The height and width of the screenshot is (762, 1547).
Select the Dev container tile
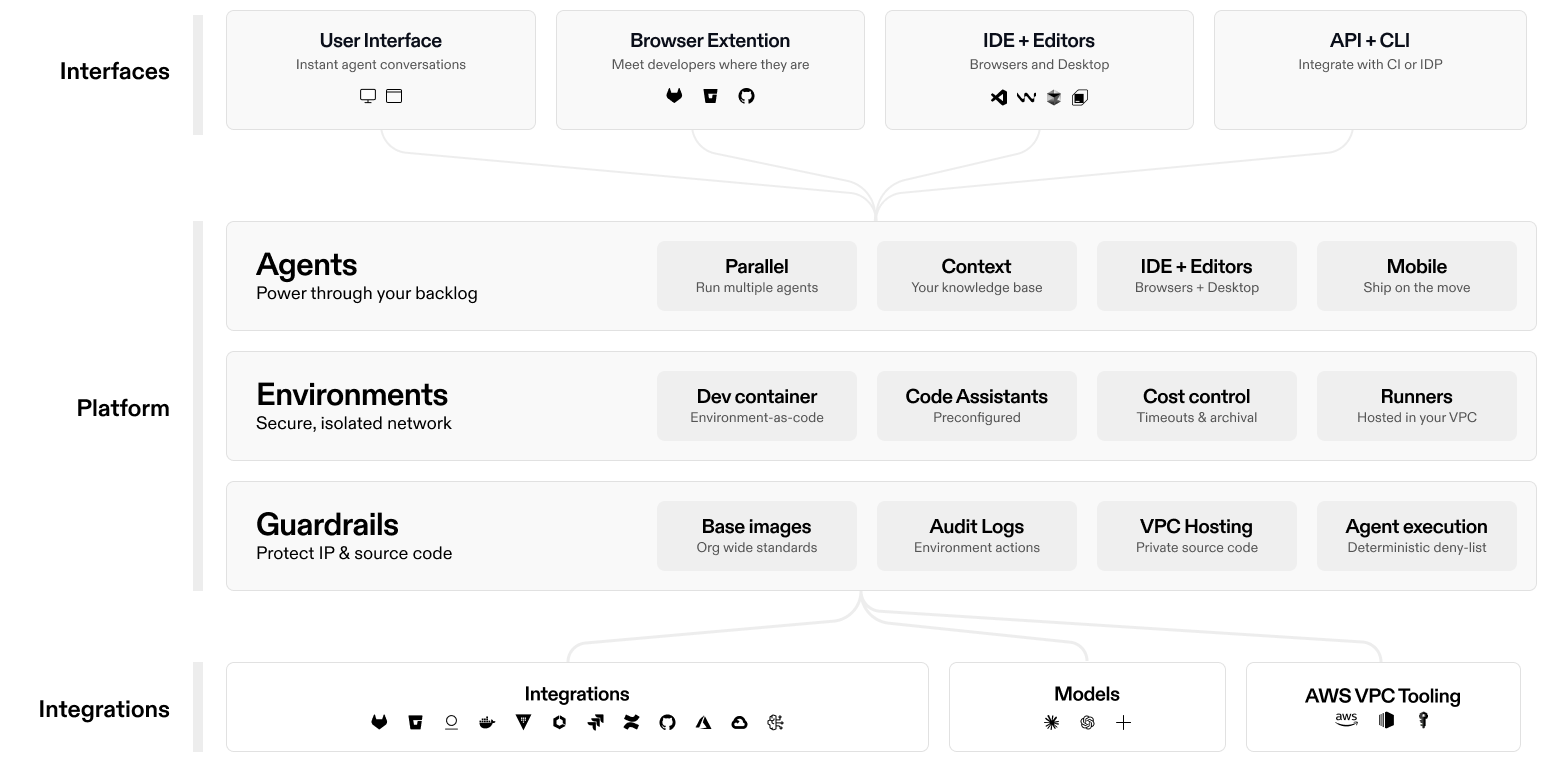click(756, 406)
